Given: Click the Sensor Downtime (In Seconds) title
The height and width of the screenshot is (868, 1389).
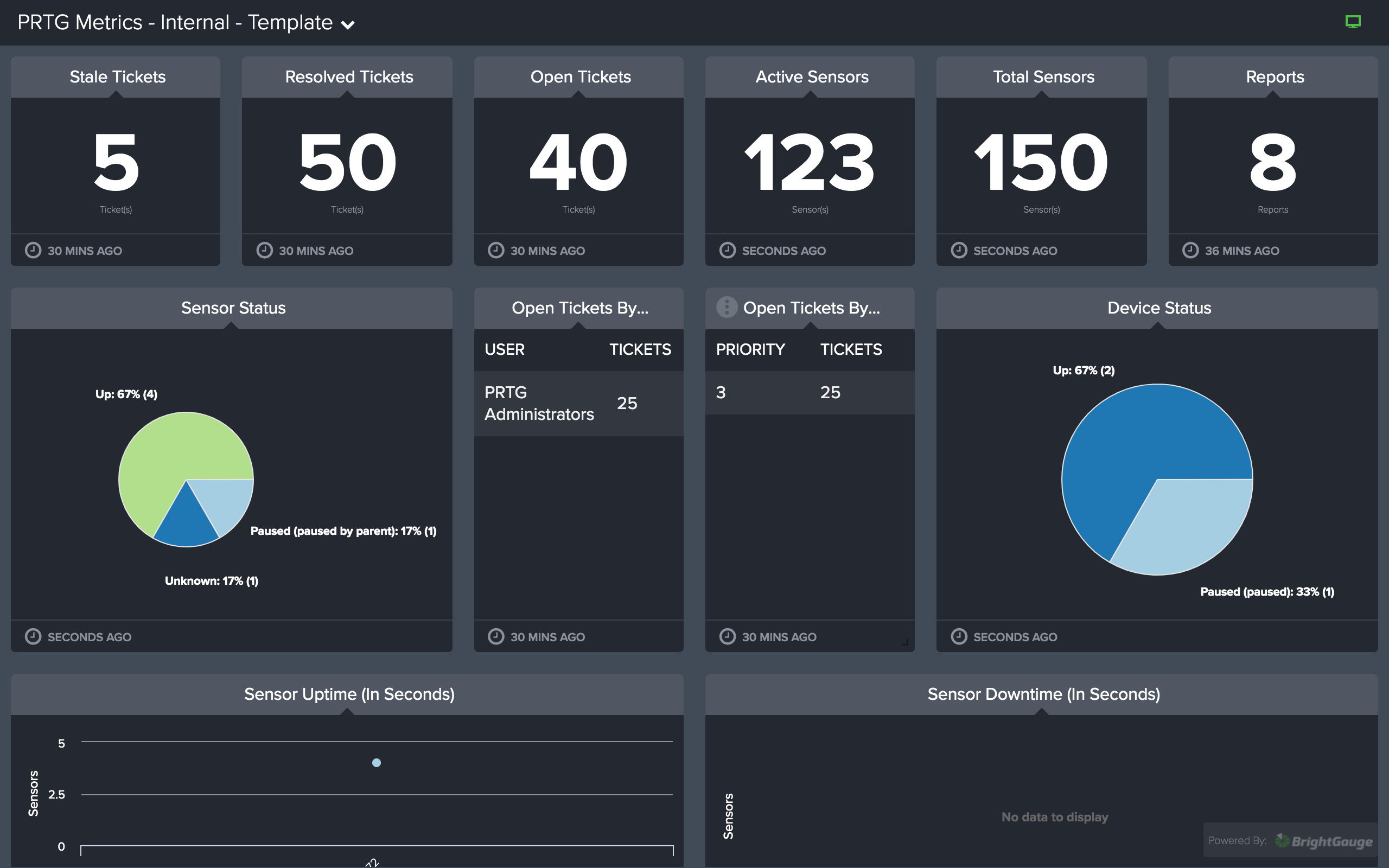Looking at the screenshot, I should 1043,694.
